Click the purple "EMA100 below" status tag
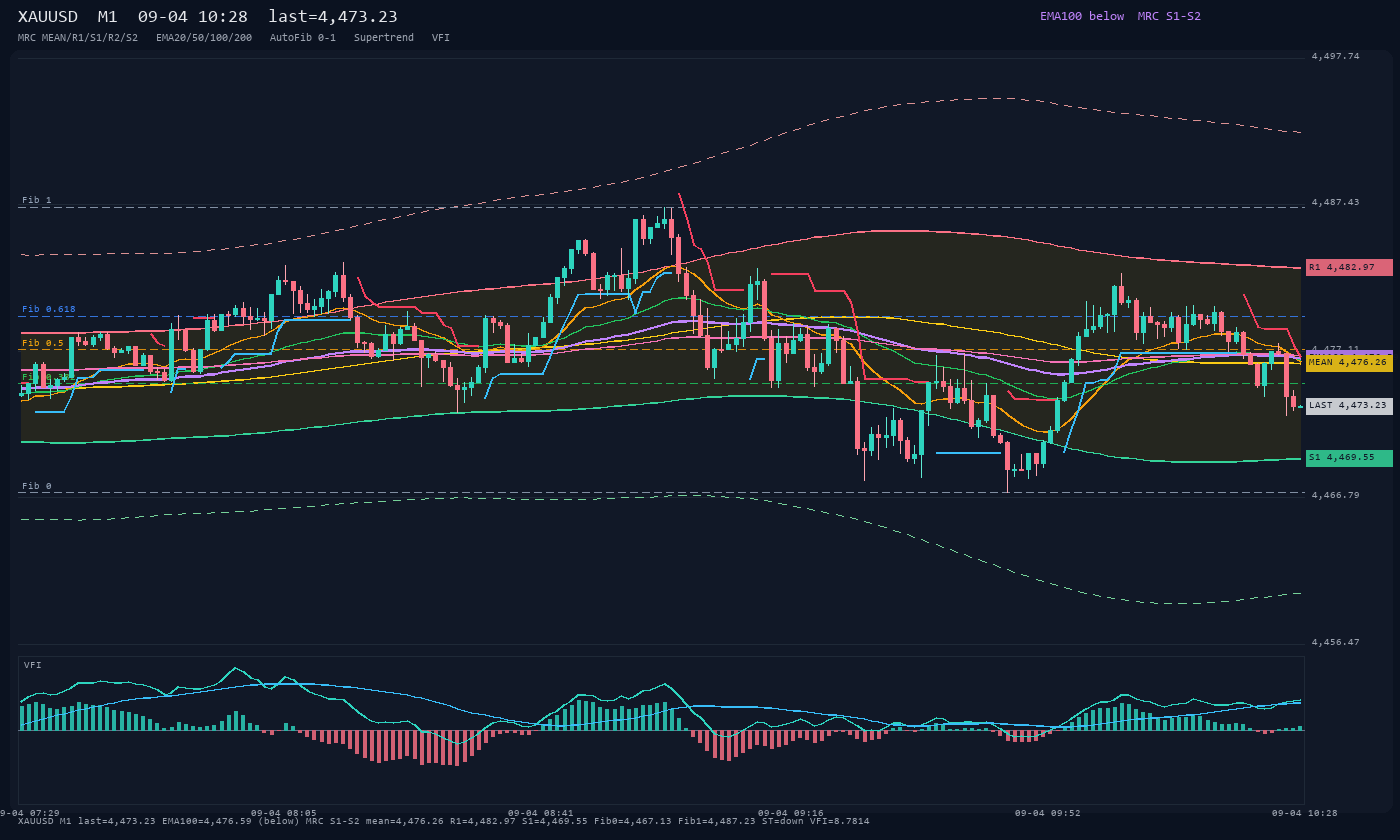1400x840 pixels. click(x=1082, y=16)
